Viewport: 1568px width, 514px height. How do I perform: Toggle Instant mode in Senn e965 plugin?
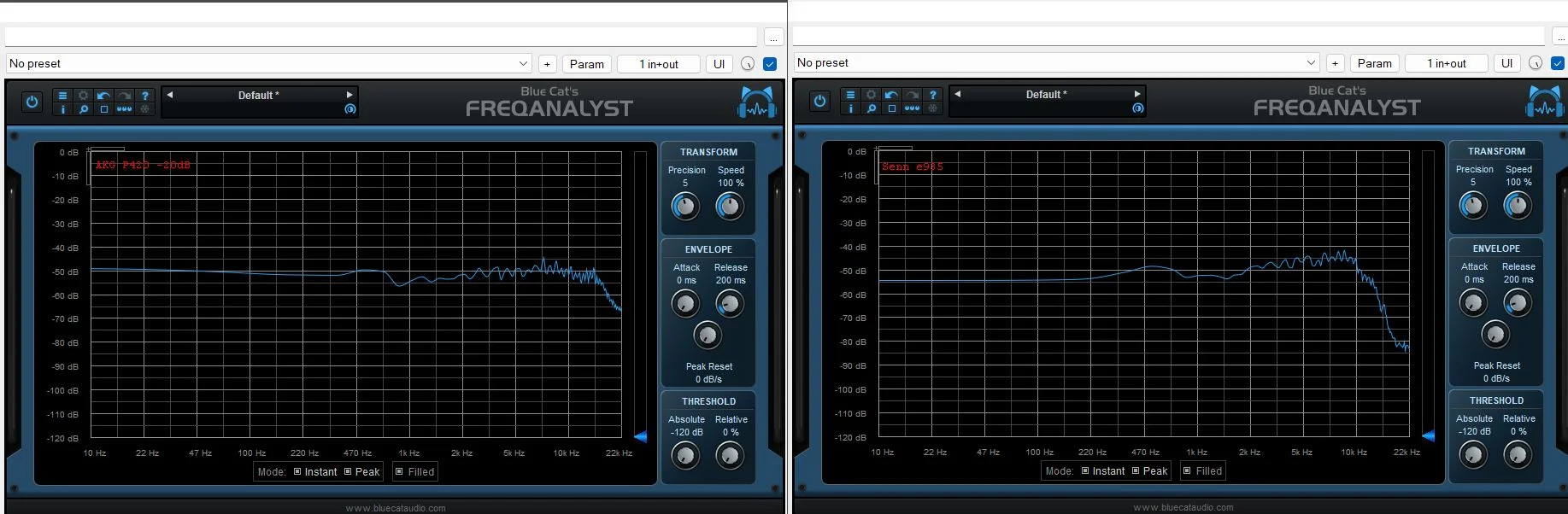pos(1103,470)
